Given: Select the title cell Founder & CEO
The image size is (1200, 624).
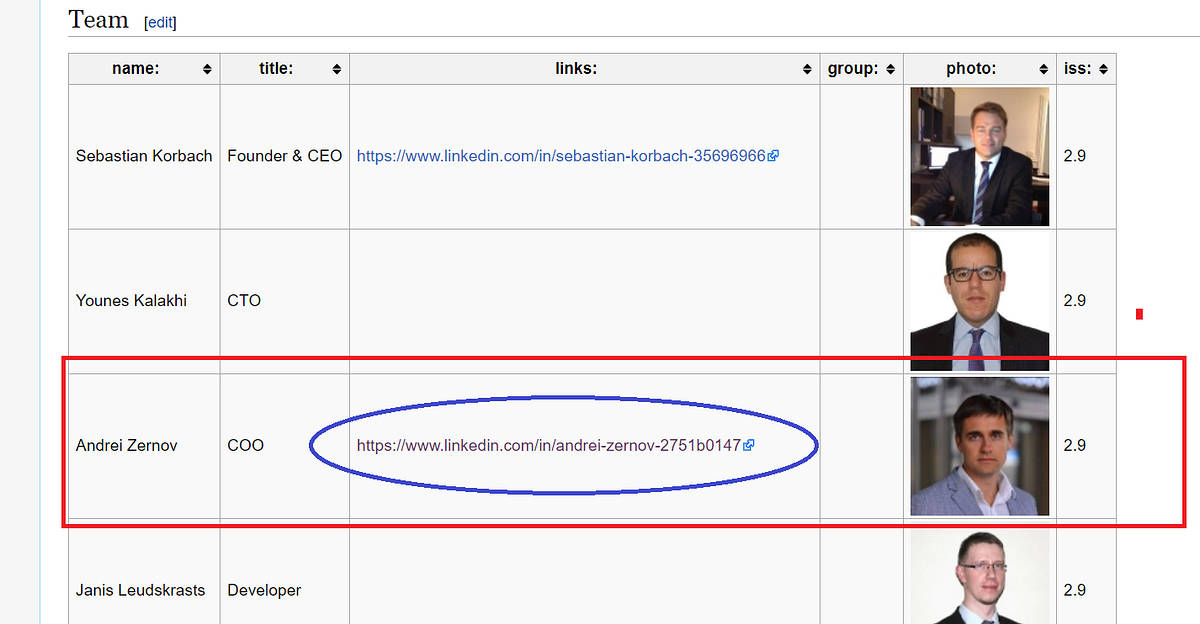Looking at the screenshot, I should point(285,156).
